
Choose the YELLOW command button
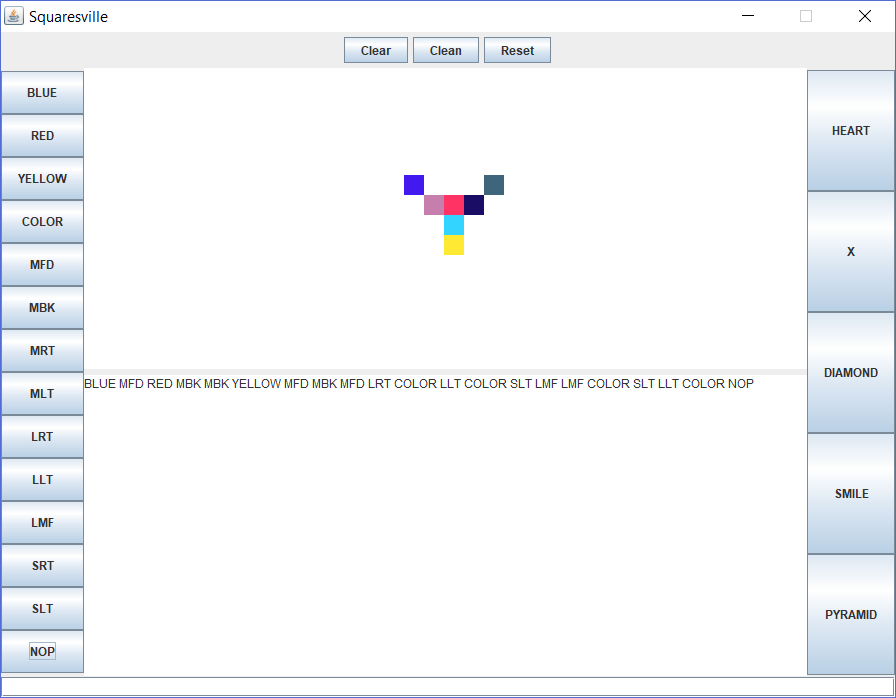pyautogui.click(x=42, y=179)
